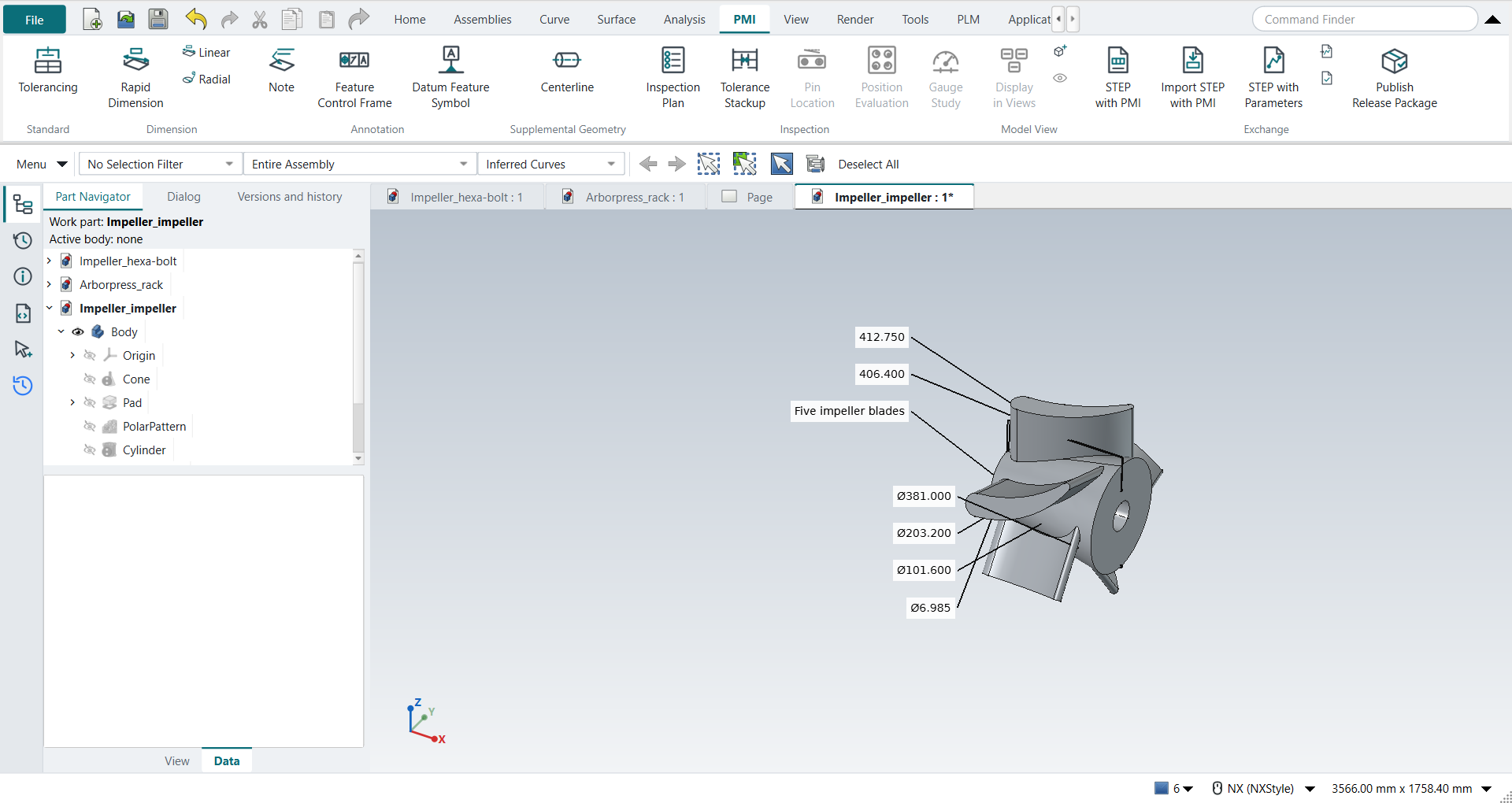1512x803 pixels.
Task: Launch the Tolerance Stackup tool
Action: coord(744,78)
